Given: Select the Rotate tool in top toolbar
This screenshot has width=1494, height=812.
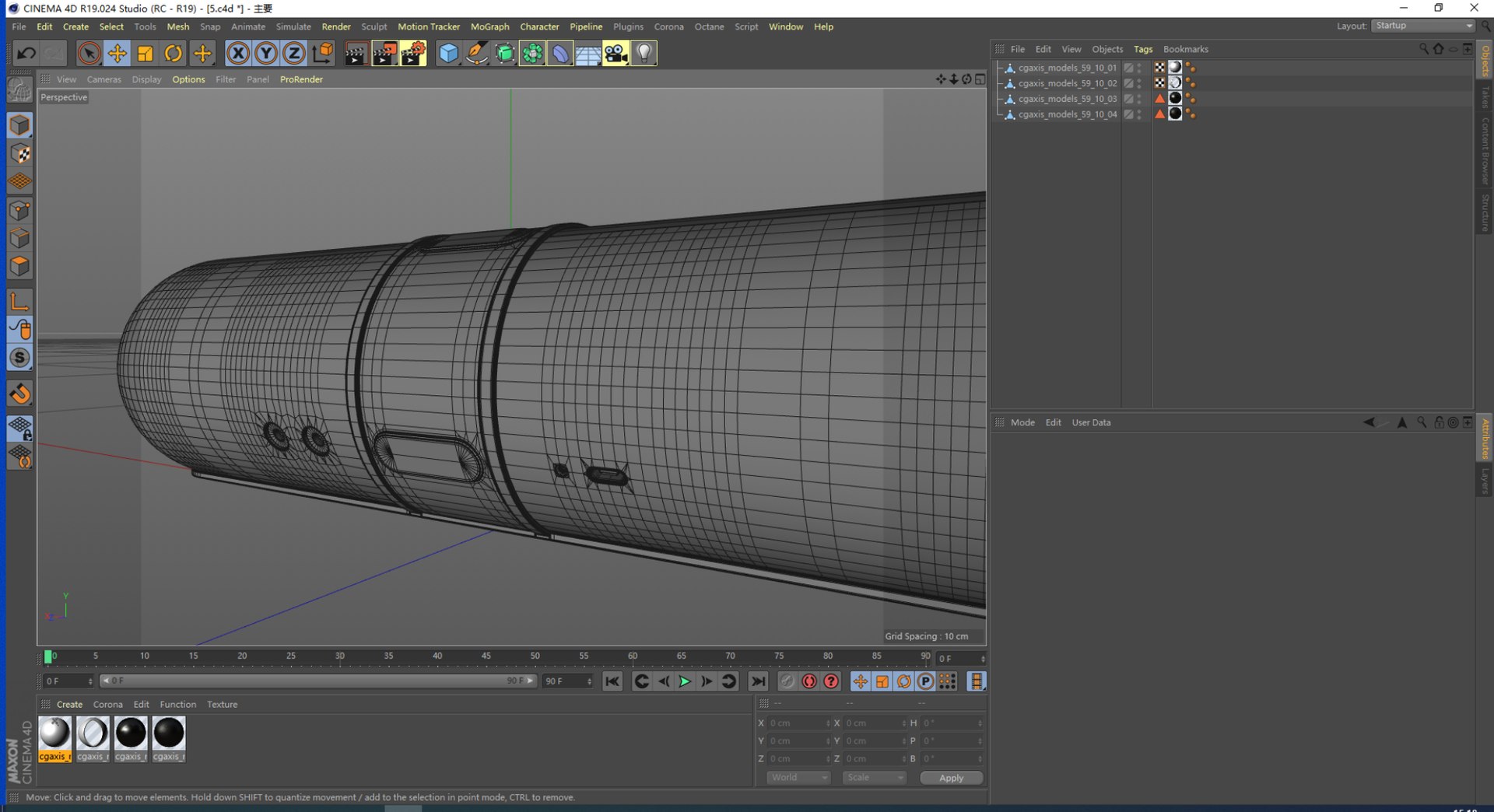Looking at the screenshot, I should point(174,53).
